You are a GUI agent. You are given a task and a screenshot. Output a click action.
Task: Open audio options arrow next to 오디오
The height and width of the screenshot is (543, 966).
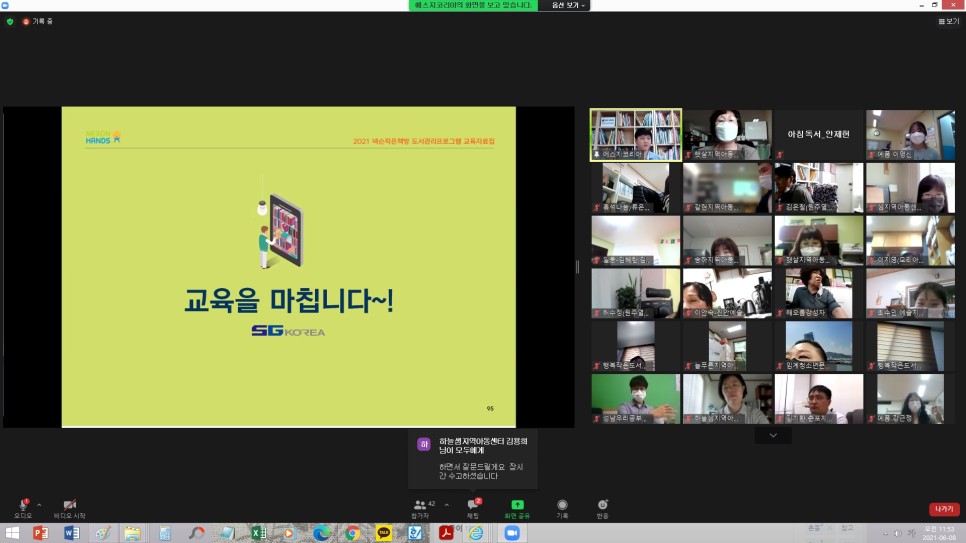39,505
